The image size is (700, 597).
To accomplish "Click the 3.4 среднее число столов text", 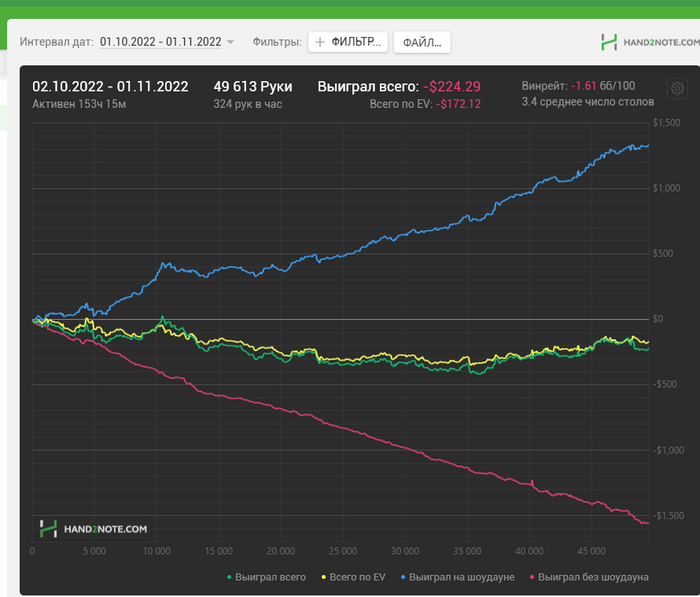I will tap(588, 102).
